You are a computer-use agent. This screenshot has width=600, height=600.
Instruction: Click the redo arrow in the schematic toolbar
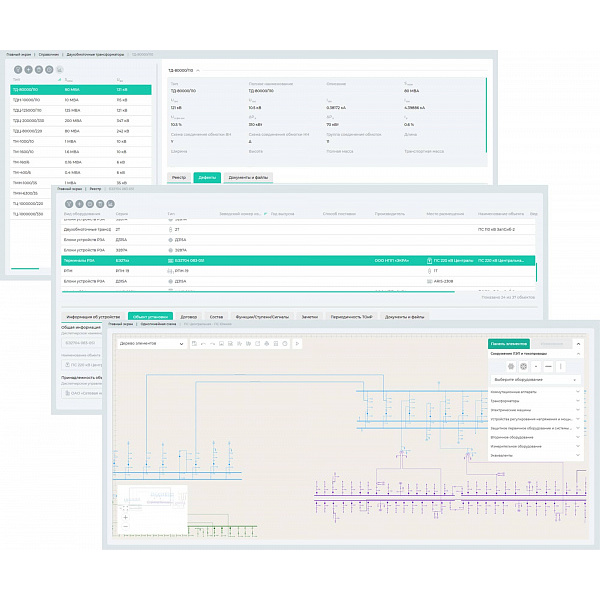click(212, 344)
